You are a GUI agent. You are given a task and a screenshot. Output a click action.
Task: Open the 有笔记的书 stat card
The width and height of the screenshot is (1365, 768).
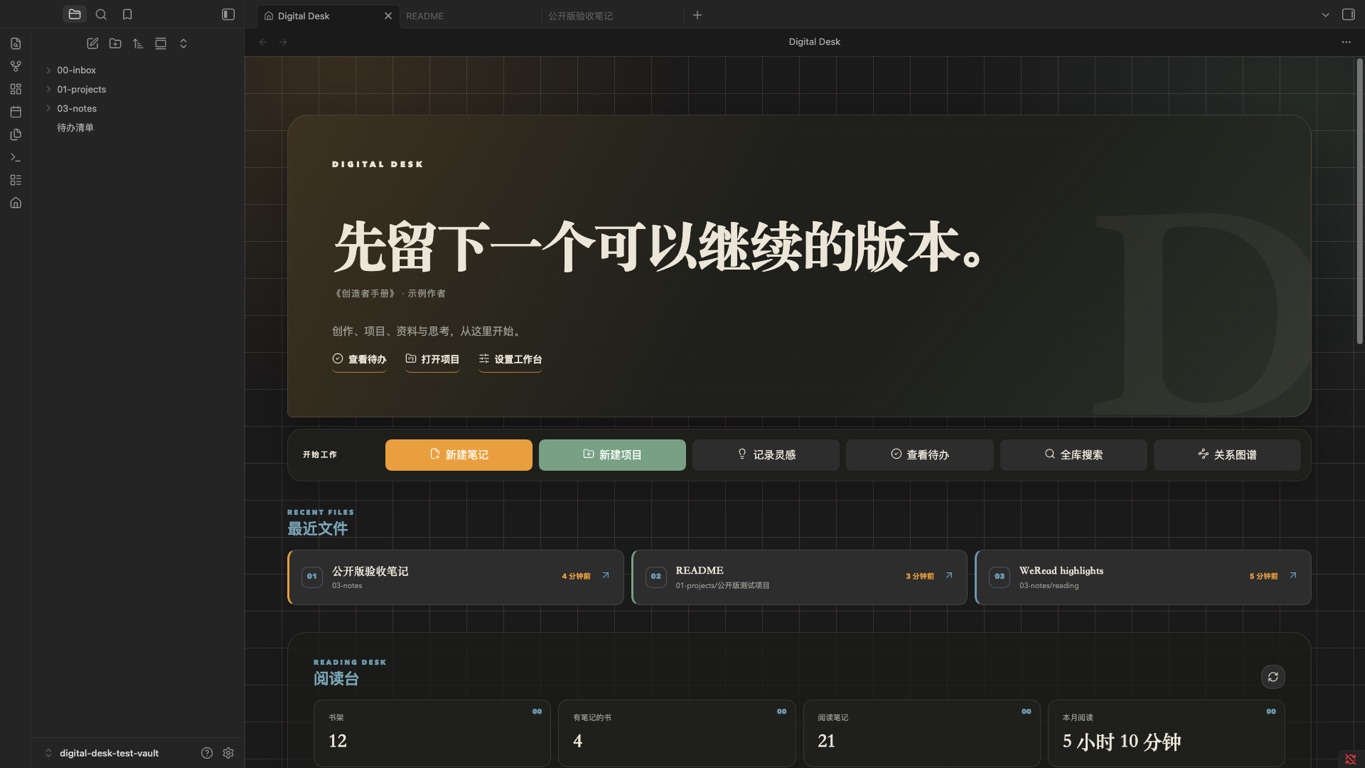pyautogui.click(x=677, y=733)
